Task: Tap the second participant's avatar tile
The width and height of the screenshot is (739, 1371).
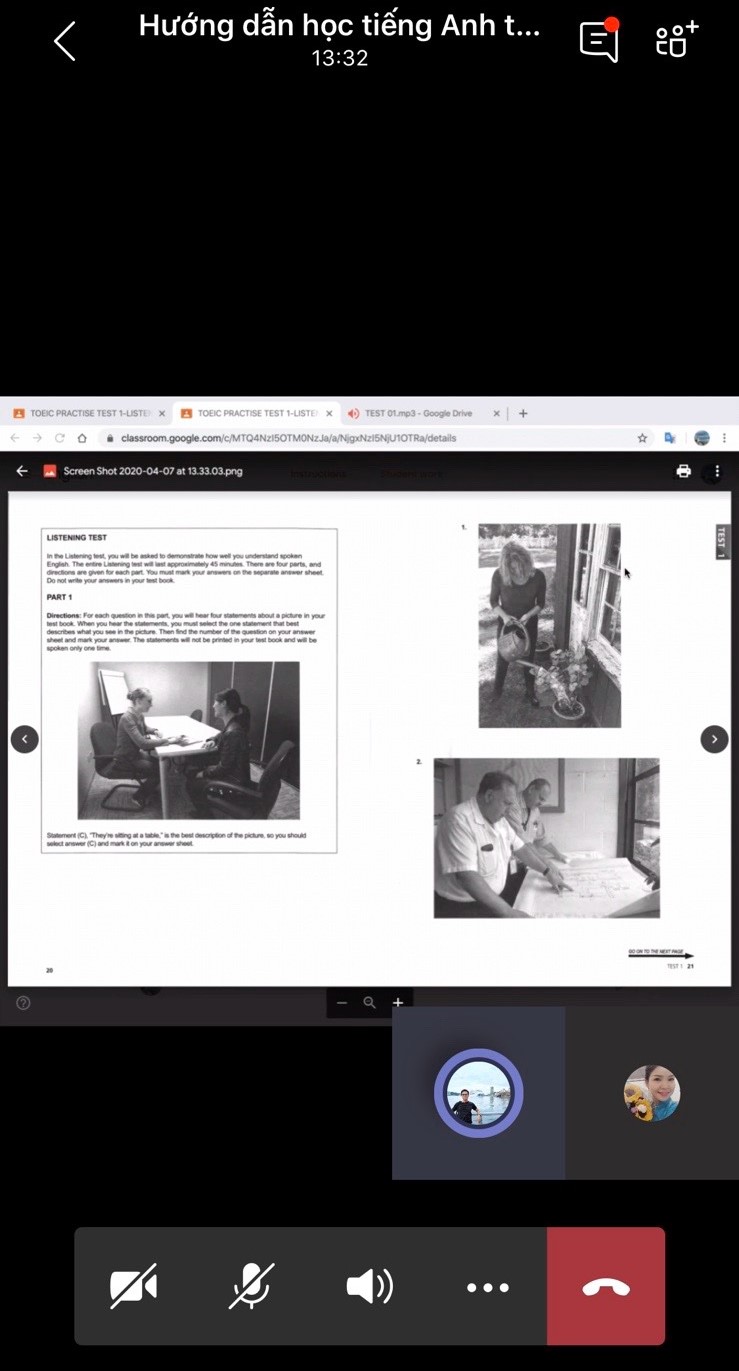Action: (651, 1093)
